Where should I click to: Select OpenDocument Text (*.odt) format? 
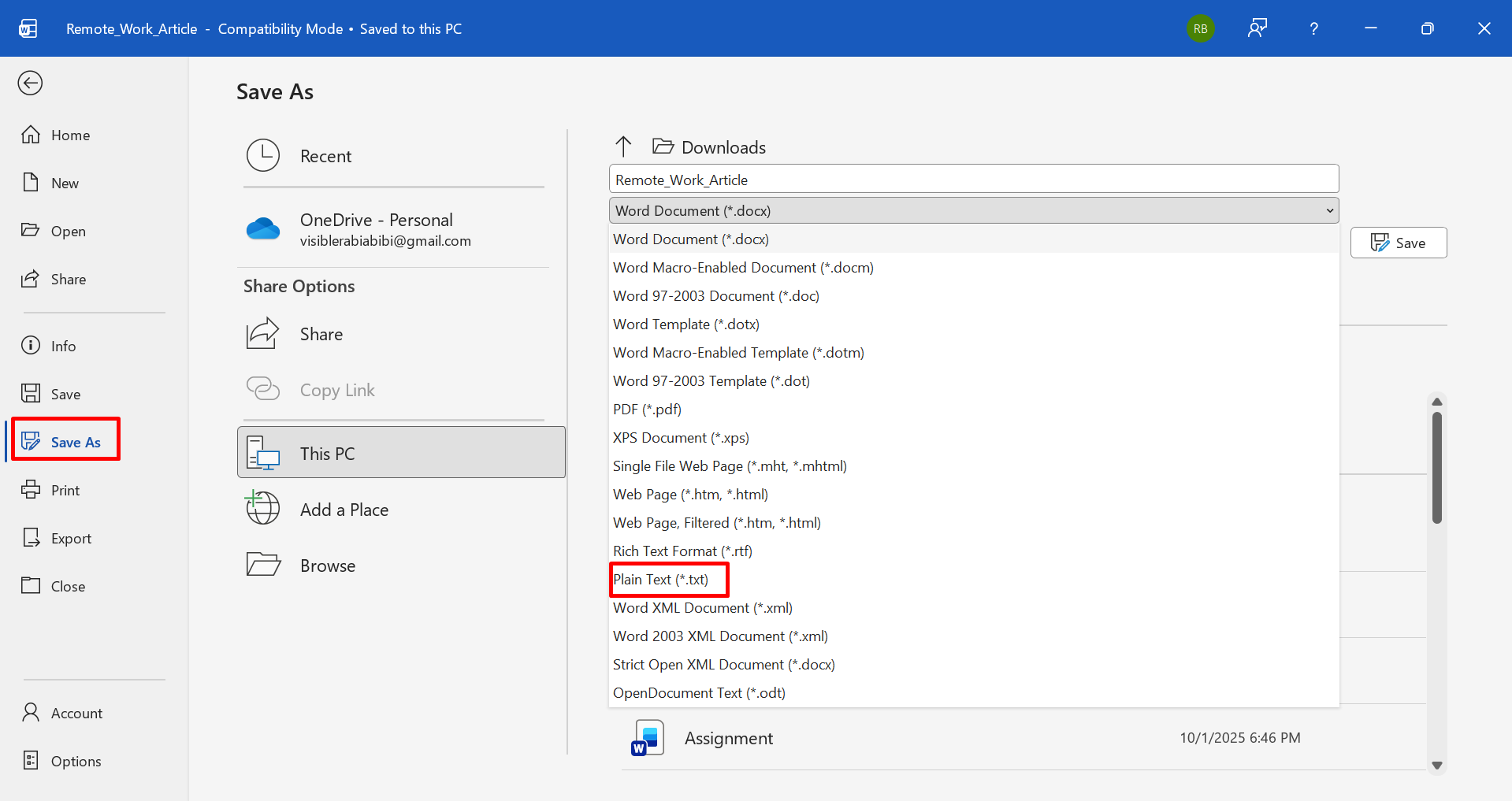[x=974, y=692]
